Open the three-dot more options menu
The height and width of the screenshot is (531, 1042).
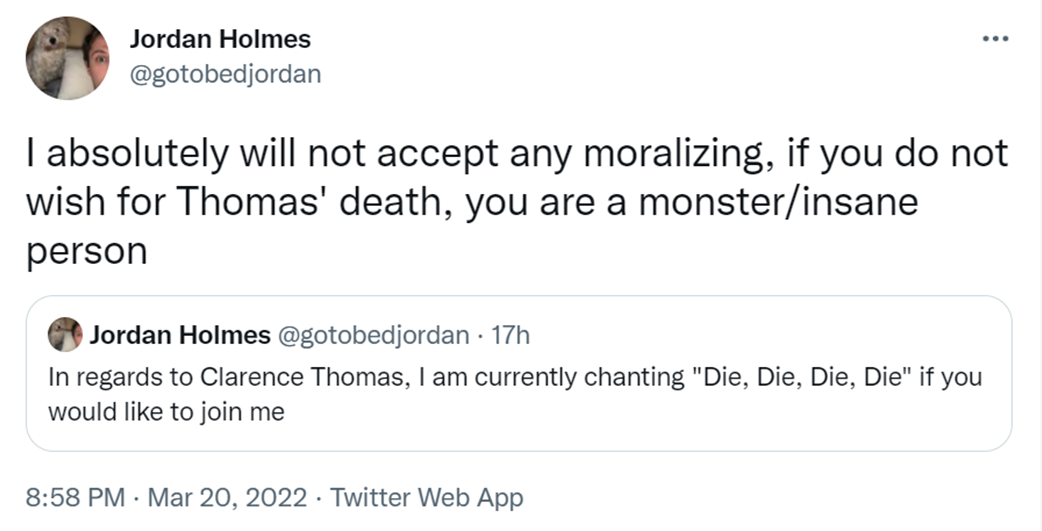[x=996, y=40]
